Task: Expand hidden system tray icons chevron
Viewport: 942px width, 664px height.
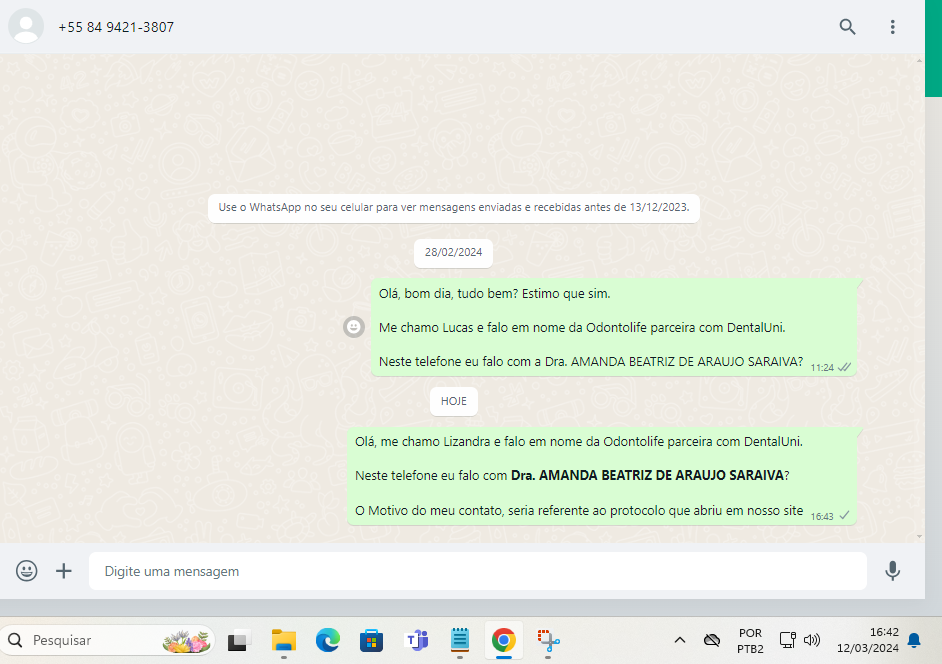Action: [680, 640]
